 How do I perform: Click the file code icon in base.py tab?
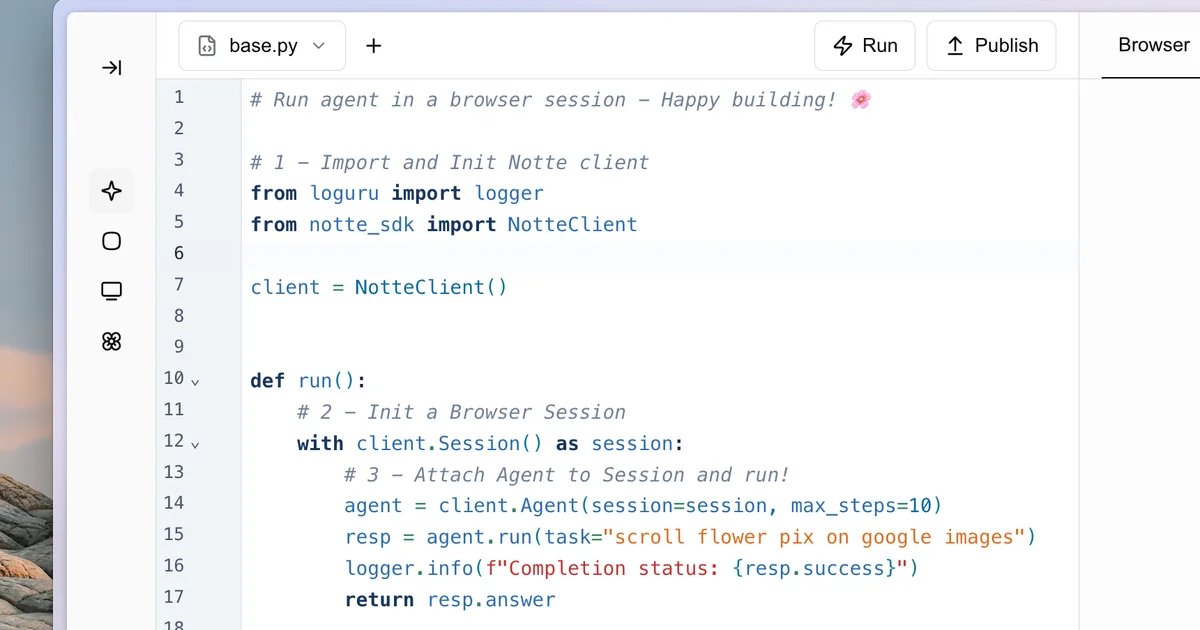pos(207,46)
